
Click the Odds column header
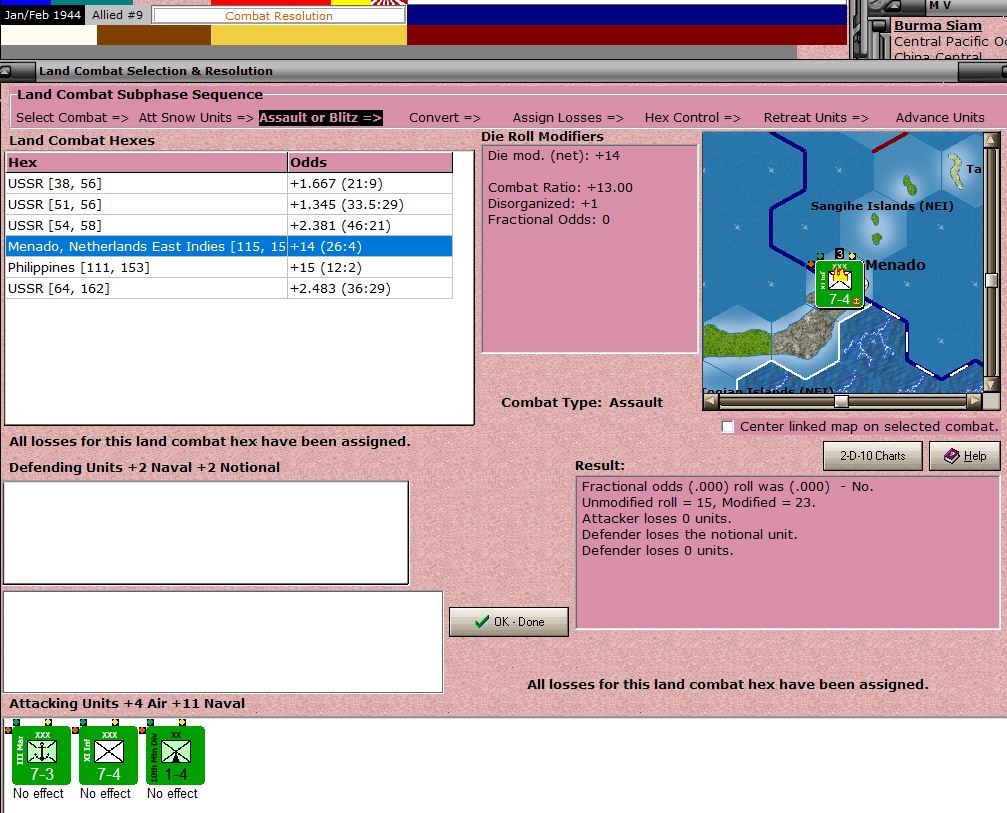click(370, 162)
